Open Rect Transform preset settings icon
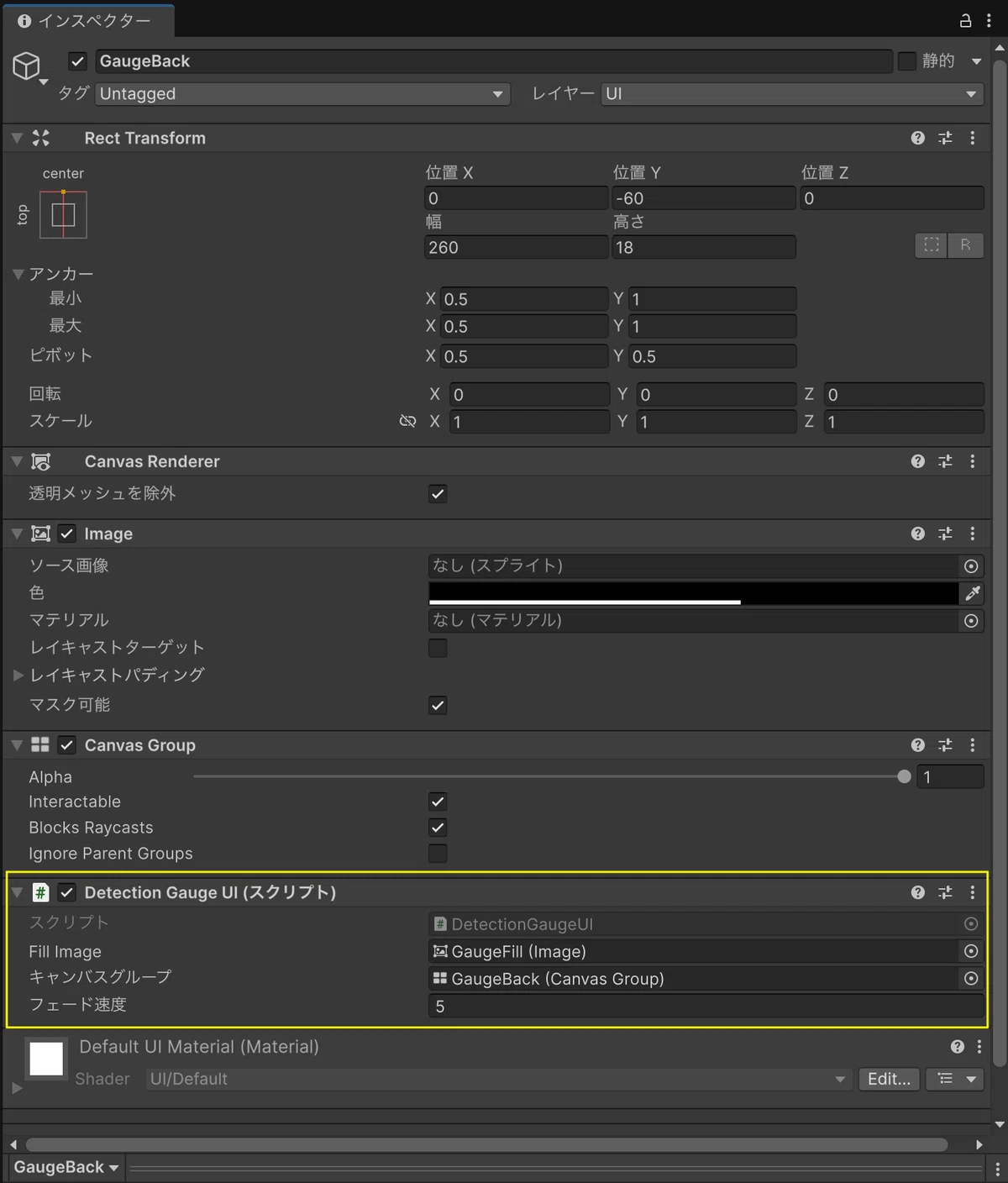The height and width of the screenshot is (1183, 1008). 945,138
